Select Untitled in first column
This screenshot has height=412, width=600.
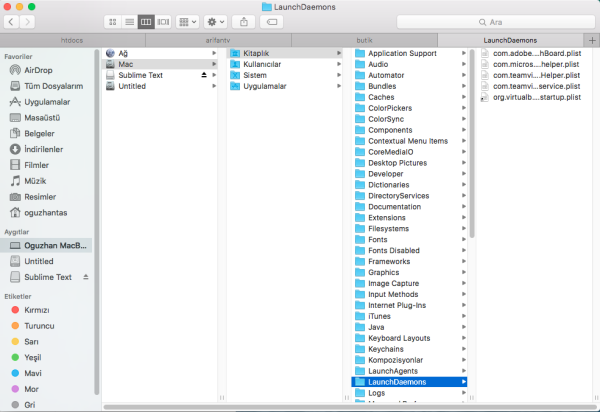click(x=161, y=86)
